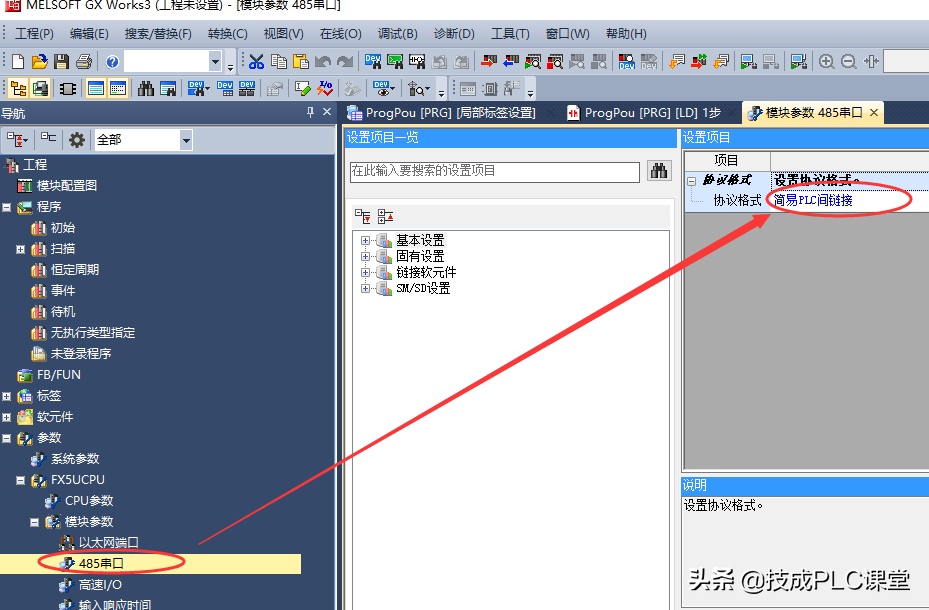Click the Open project folder icon
The height and width of the screenshot is (610, 929).
(x=40, y=62)
